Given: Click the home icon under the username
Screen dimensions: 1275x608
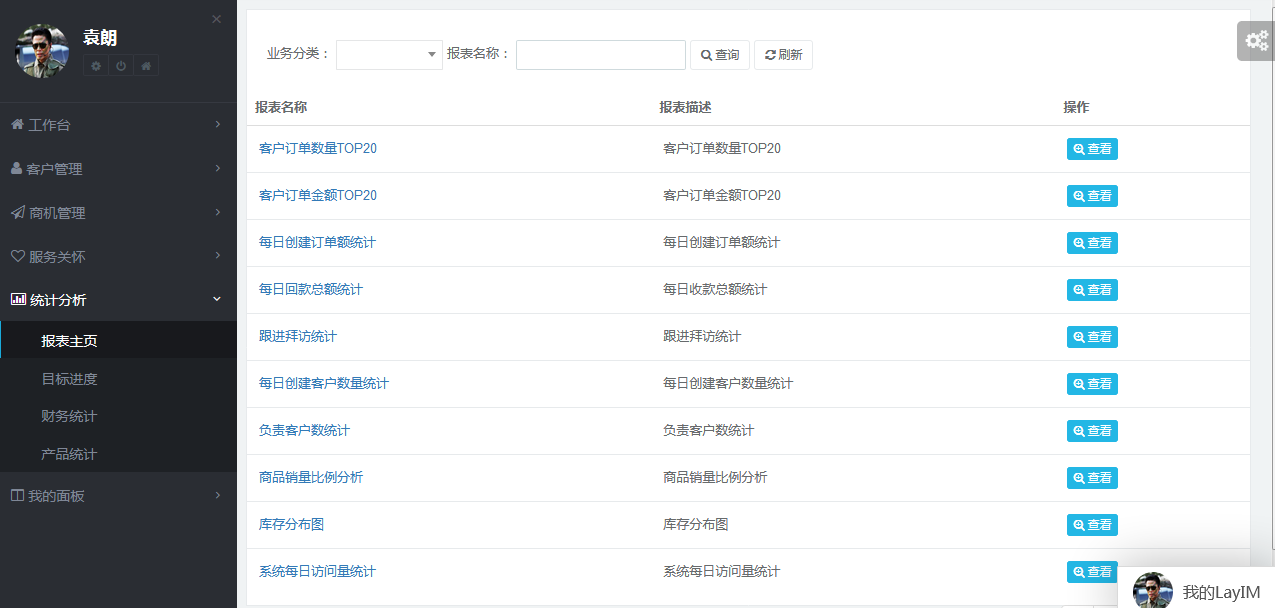Looking at the screenshot, I should tap(146, 66).
